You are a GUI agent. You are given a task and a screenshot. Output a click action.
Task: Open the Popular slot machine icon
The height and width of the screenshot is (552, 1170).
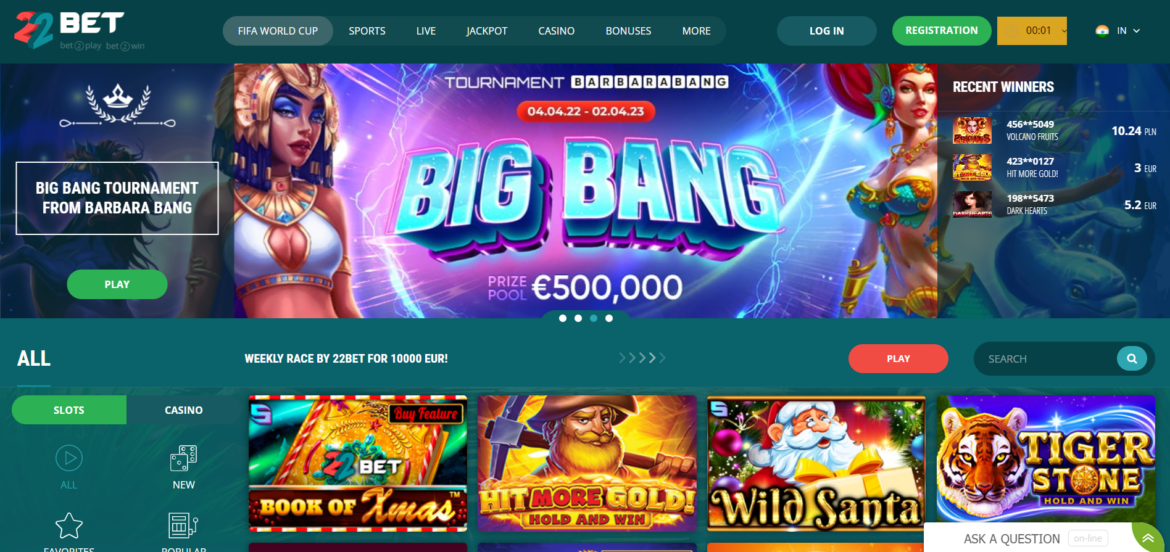(x=184, y=526)
